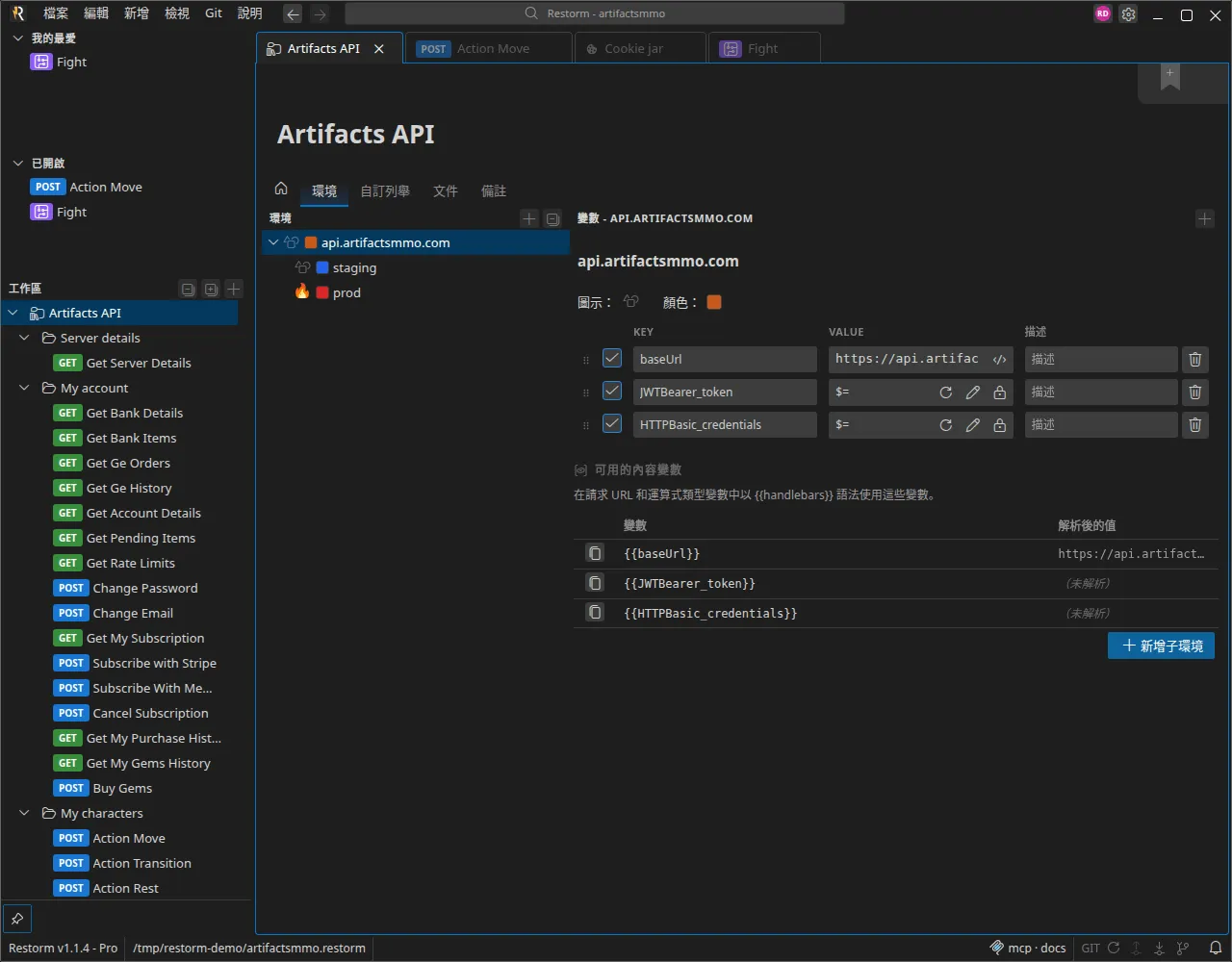Viewport: 1232px width, 962px height.
Task: Open settings gear in the title bar
Action: point(1128,14)
